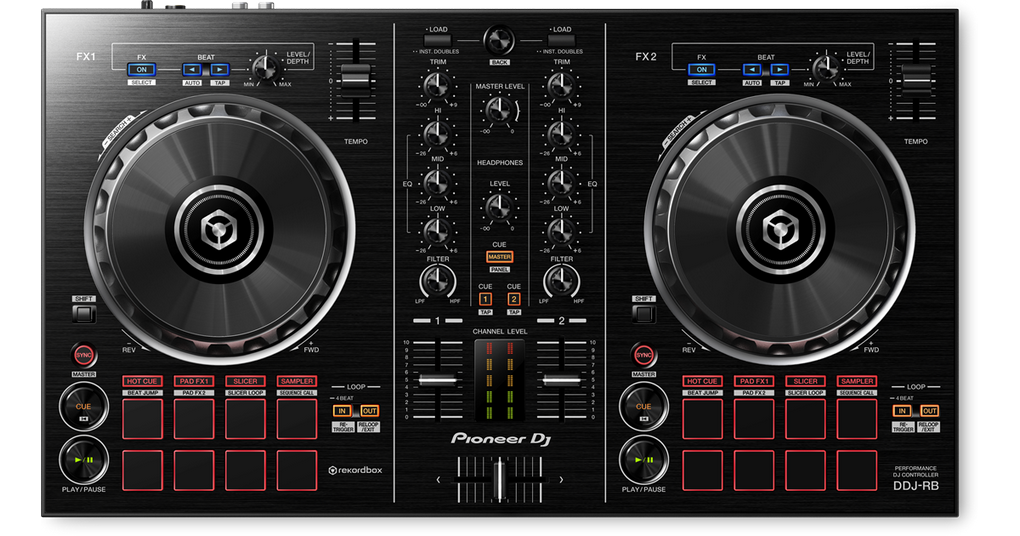
Task: Hit the right deck performance pad under HOT CUE
Action: 703,419
